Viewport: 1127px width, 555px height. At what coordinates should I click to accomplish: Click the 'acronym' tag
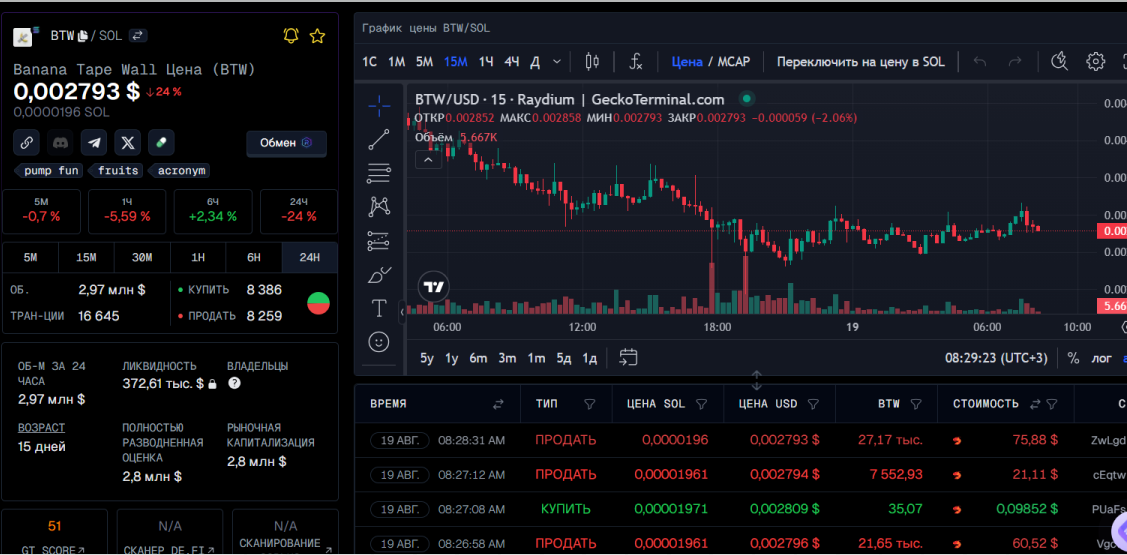point(180,170)
